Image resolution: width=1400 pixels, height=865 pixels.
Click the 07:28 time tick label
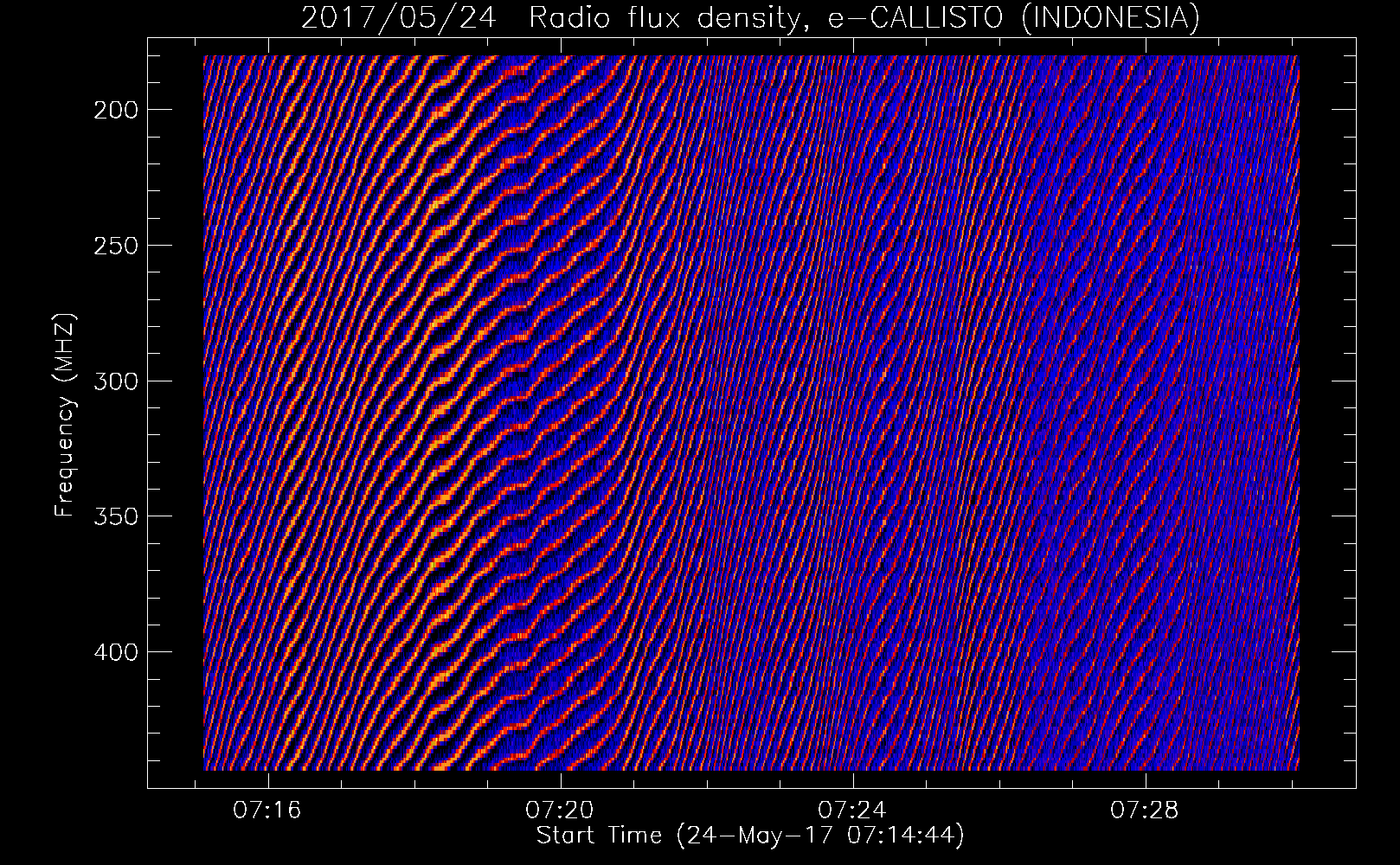[1145, 811]
